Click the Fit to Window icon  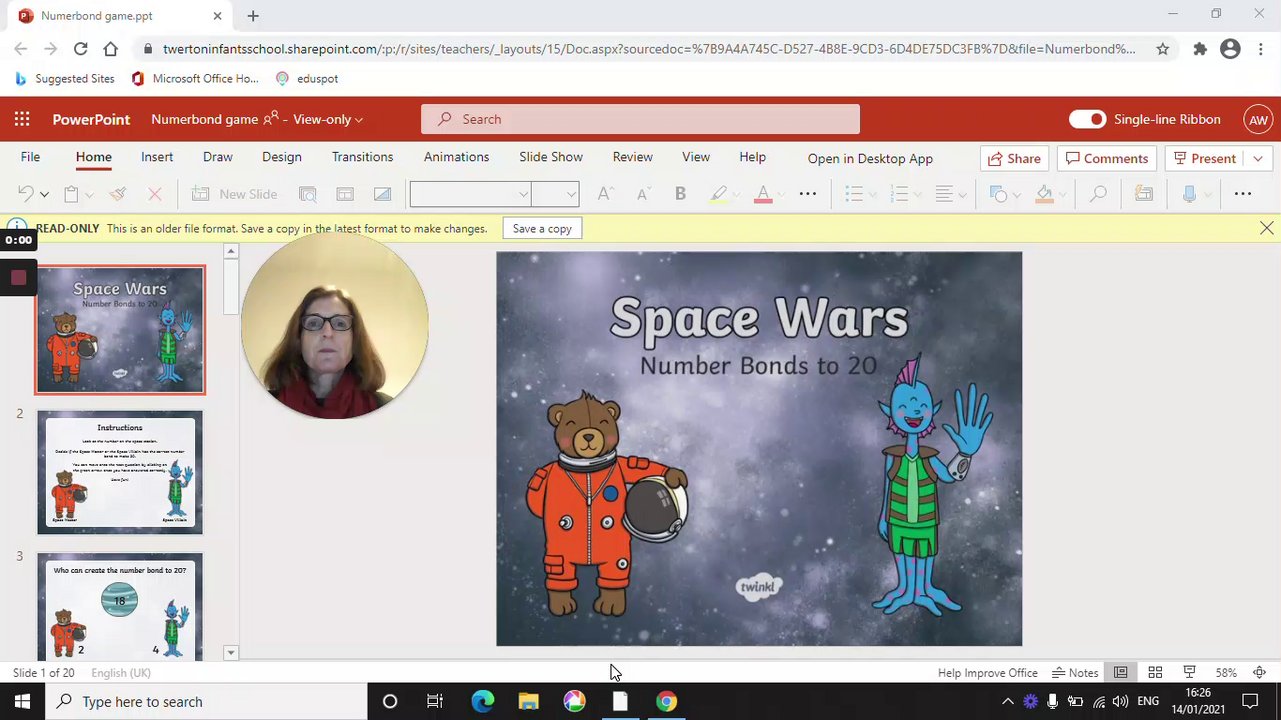(x=1260, y=672)
